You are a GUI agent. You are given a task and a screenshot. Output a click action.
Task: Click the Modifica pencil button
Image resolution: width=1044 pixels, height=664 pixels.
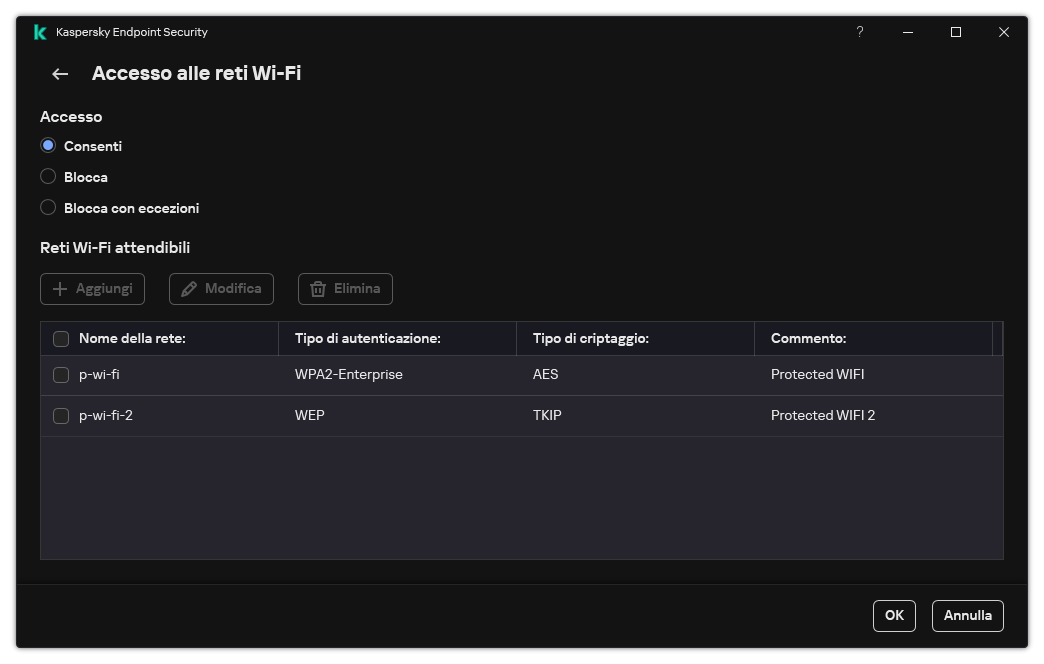221,289
